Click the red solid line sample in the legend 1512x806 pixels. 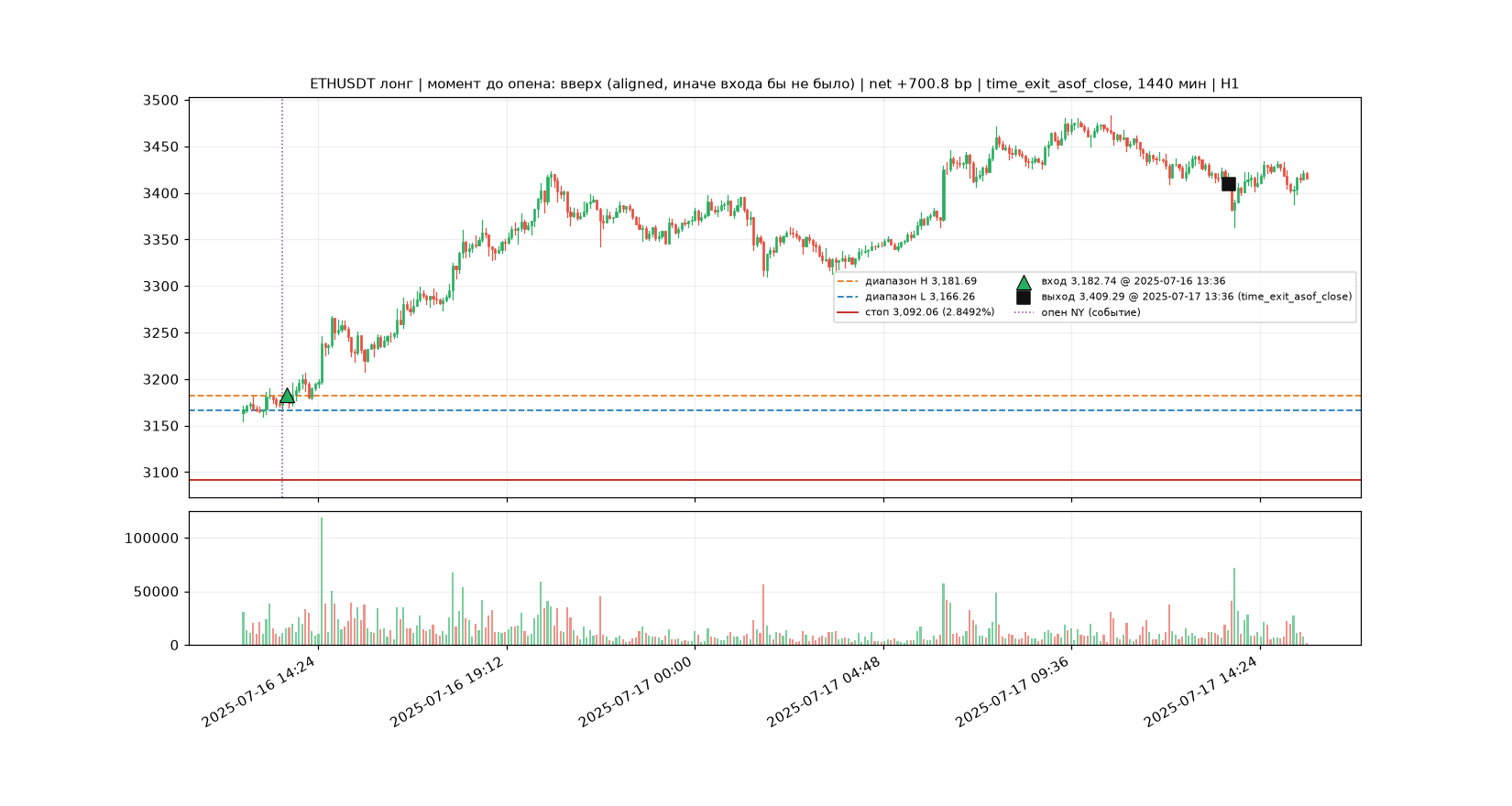click(848, 312)
